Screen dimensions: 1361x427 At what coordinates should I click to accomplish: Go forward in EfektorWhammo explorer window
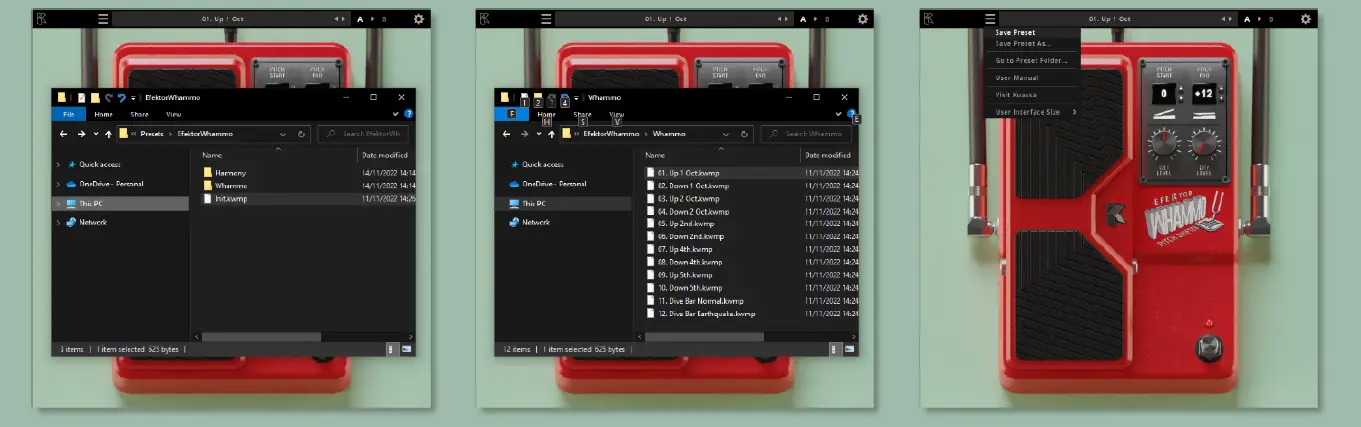tap(81, 133)
